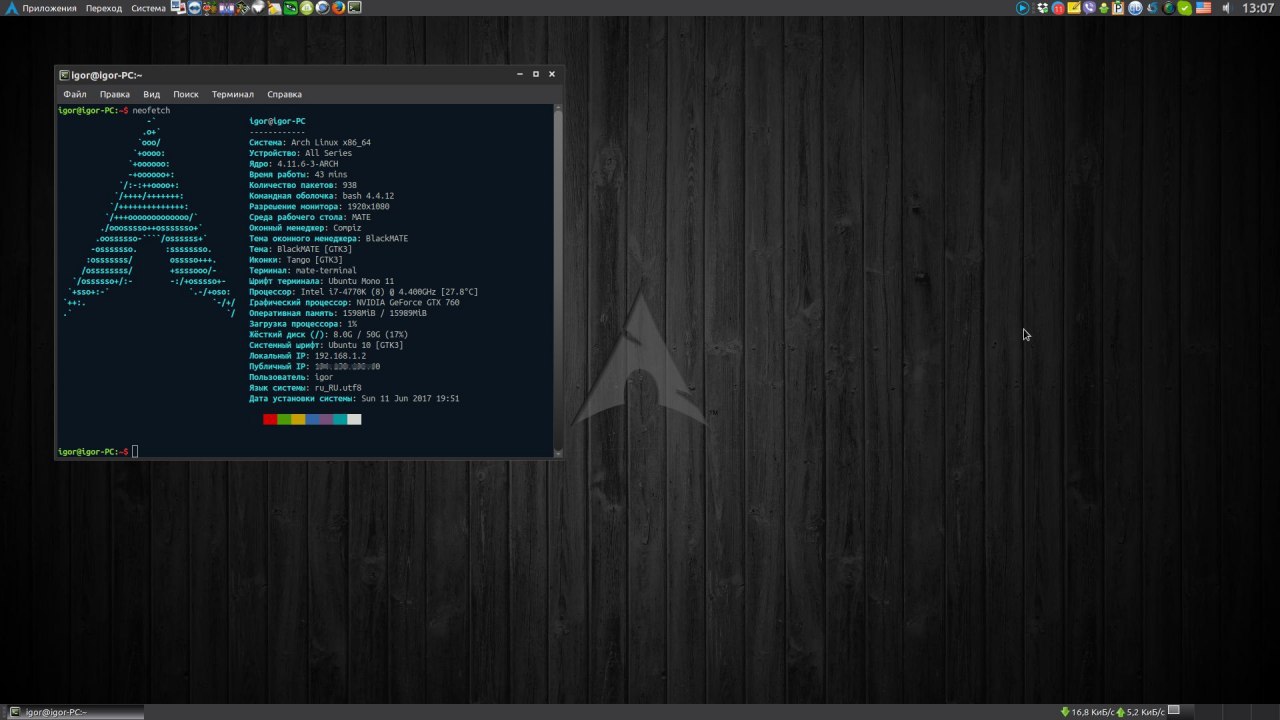This screenshot has height=720, width=1280.
Task: Open the Переход menu
Action: tap(104, 8)
